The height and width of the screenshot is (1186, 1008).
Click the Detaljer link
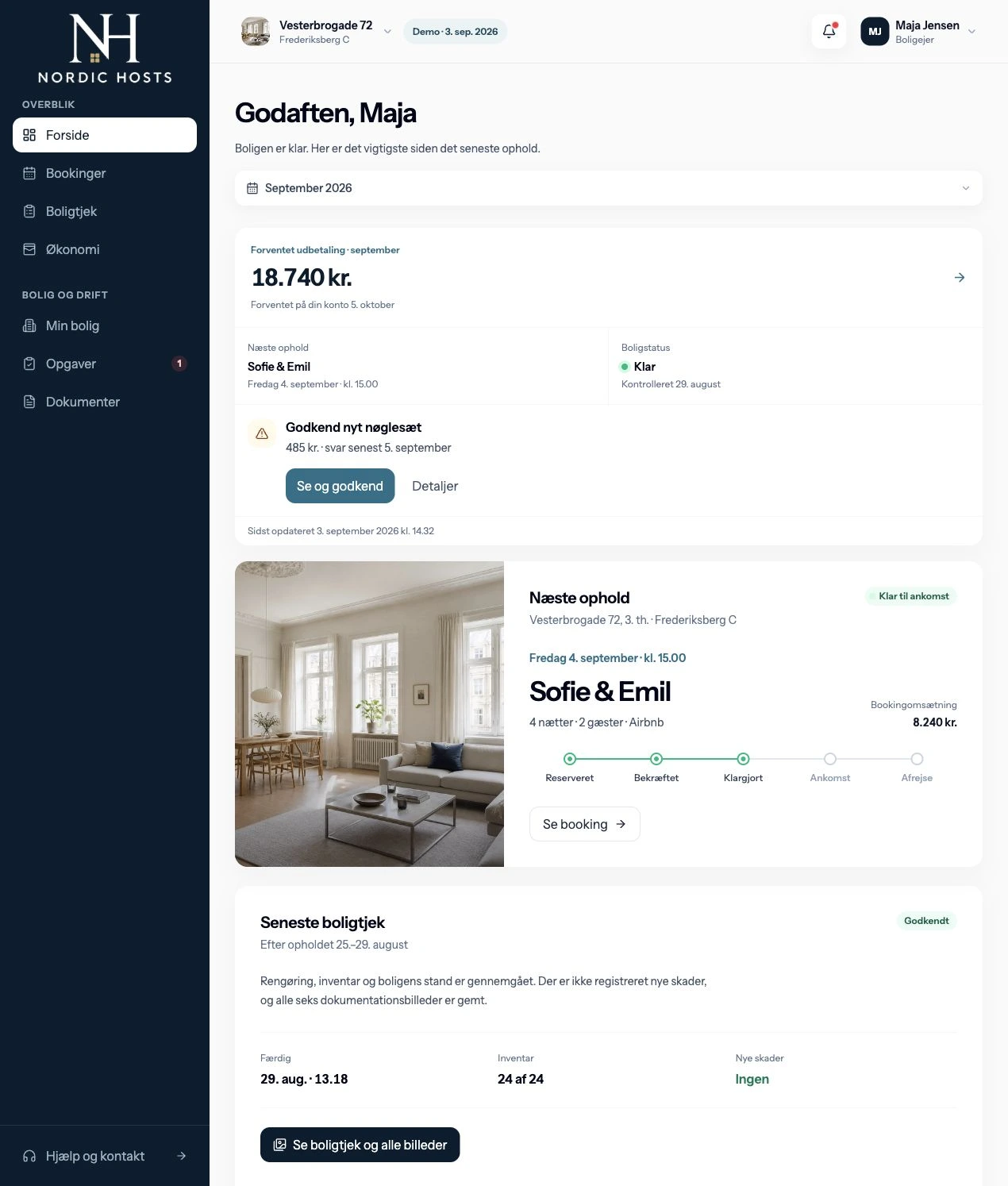[435, 486]
